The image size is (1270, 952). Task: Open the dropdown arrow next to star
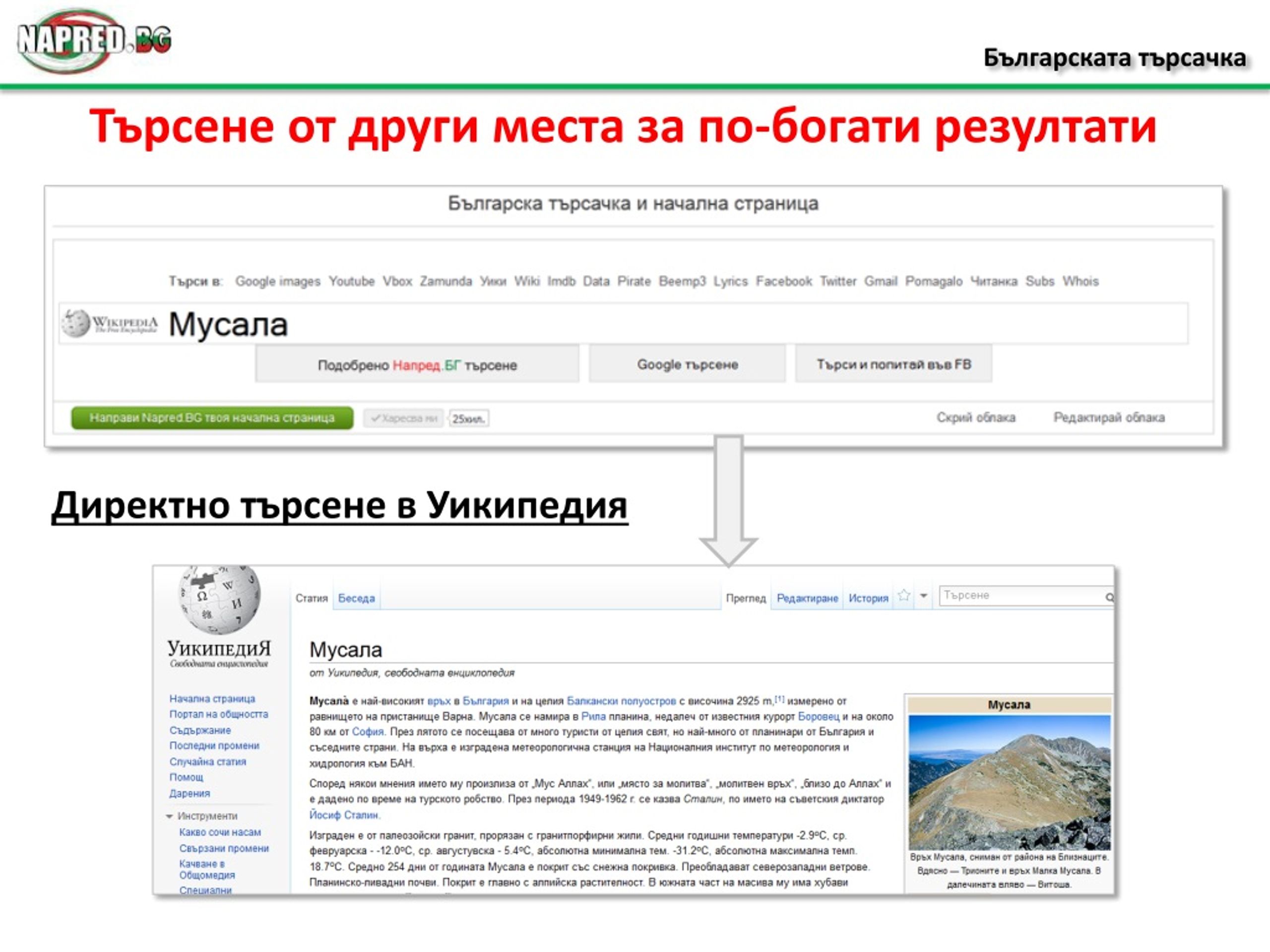[x=923, y=595]
